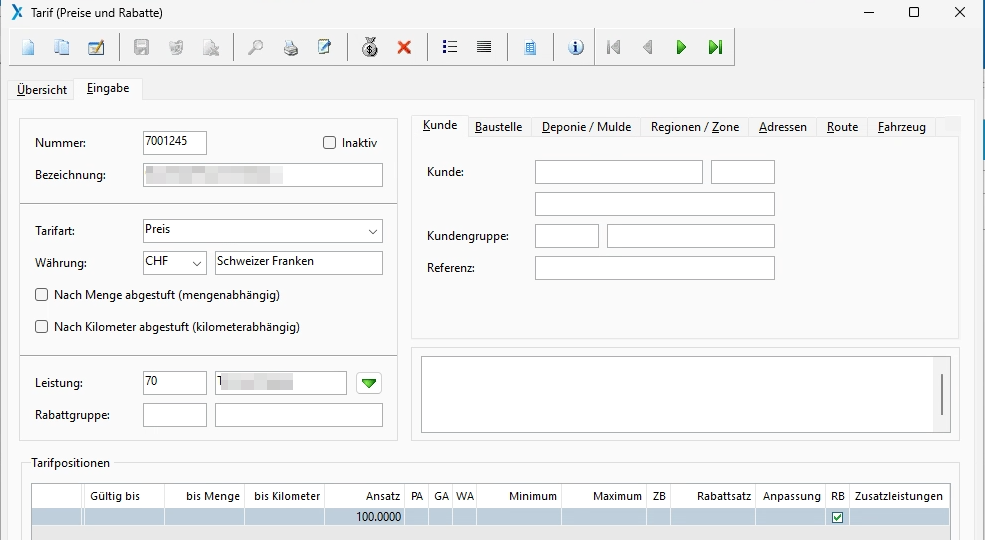Open the Deponie / Mulde tab
985x540 pixels.
pyautogui.click(x=586, y=127)
